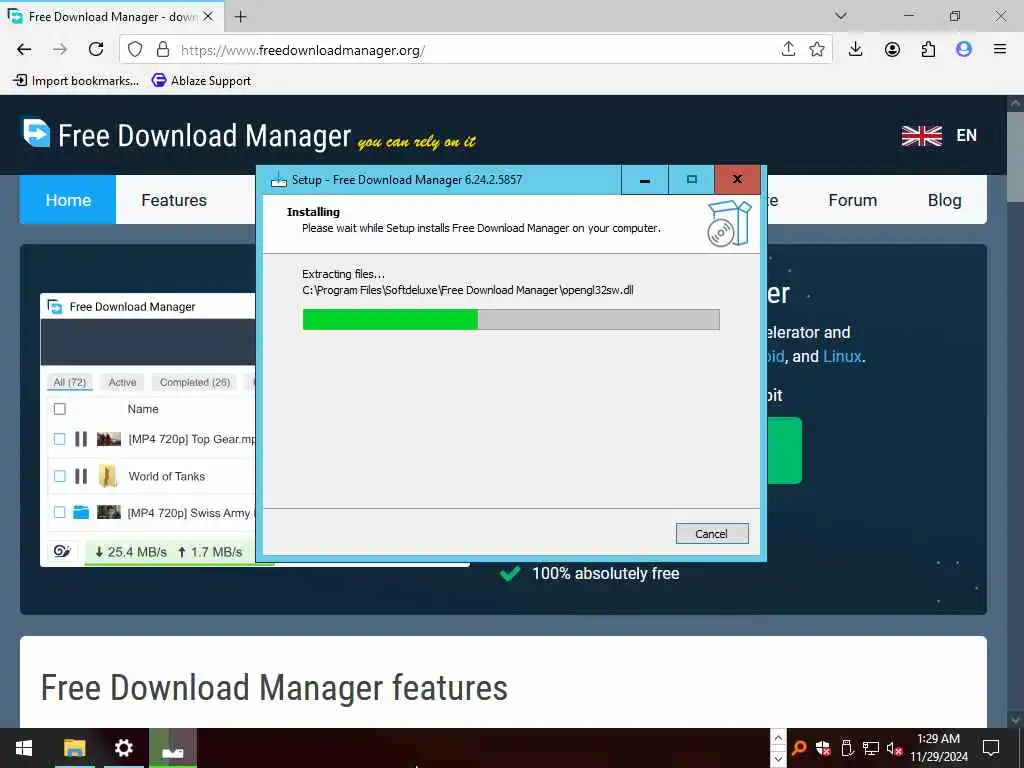
Task: Click the Import bookmarks item
Action: (76, 80)
